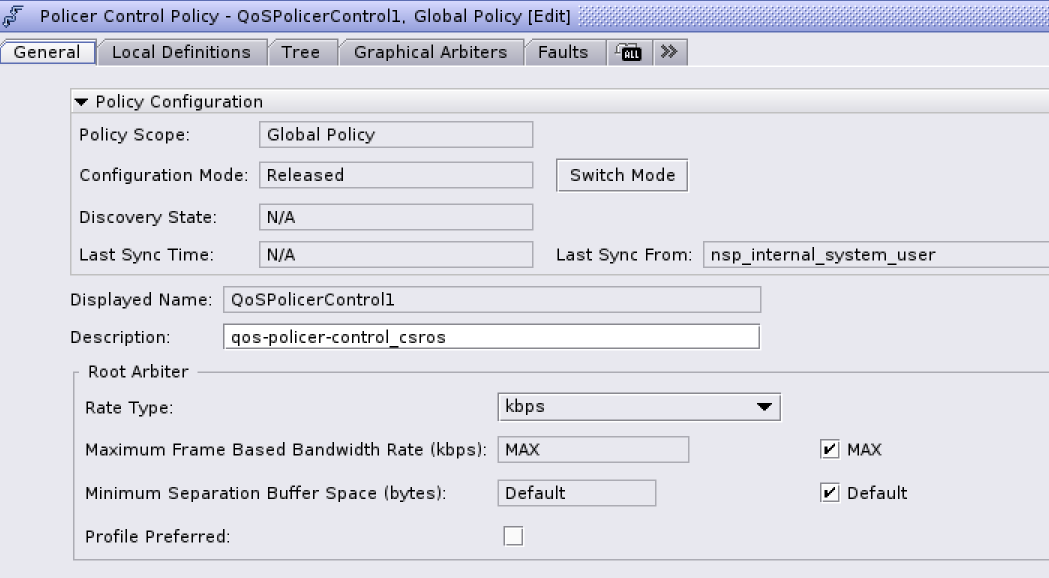Click the Maximum Frame Based Bandwidth Rate field

tap(593, 450)
